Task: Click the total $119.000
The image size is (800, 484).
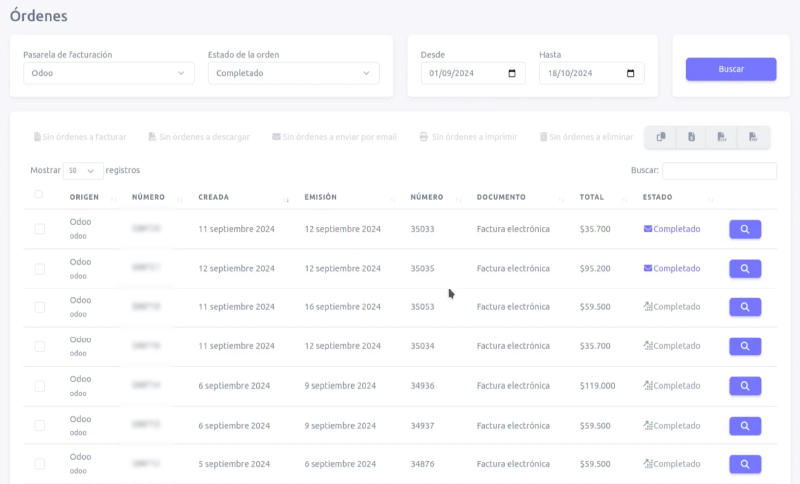Action: (x=597, y=386)
